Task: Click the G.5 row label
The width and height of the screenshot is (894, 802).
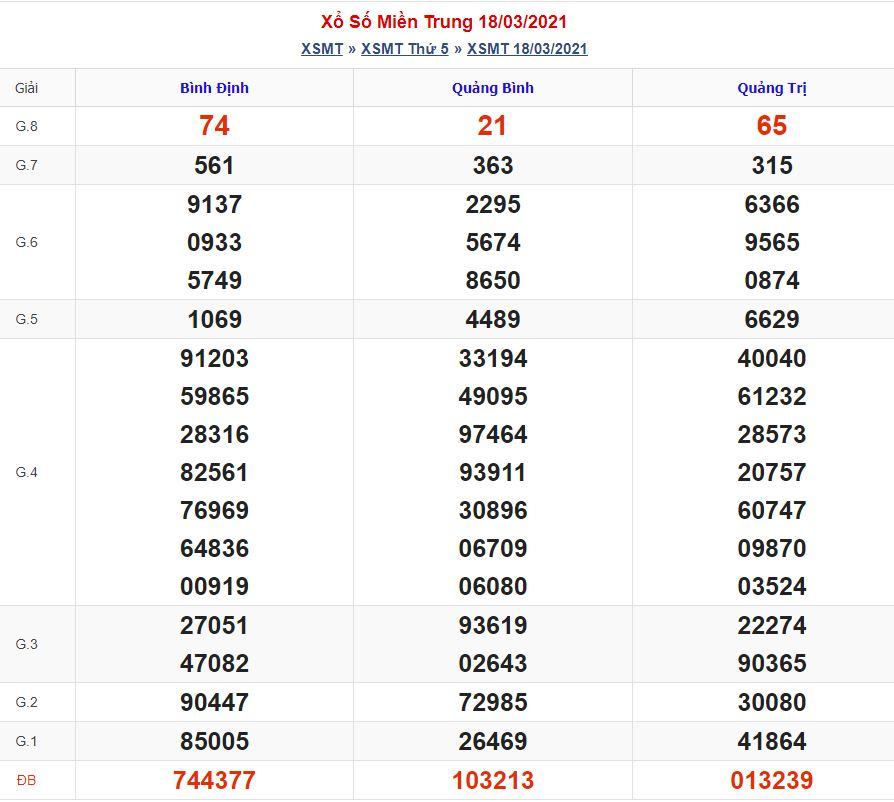Action: [26, 319]
